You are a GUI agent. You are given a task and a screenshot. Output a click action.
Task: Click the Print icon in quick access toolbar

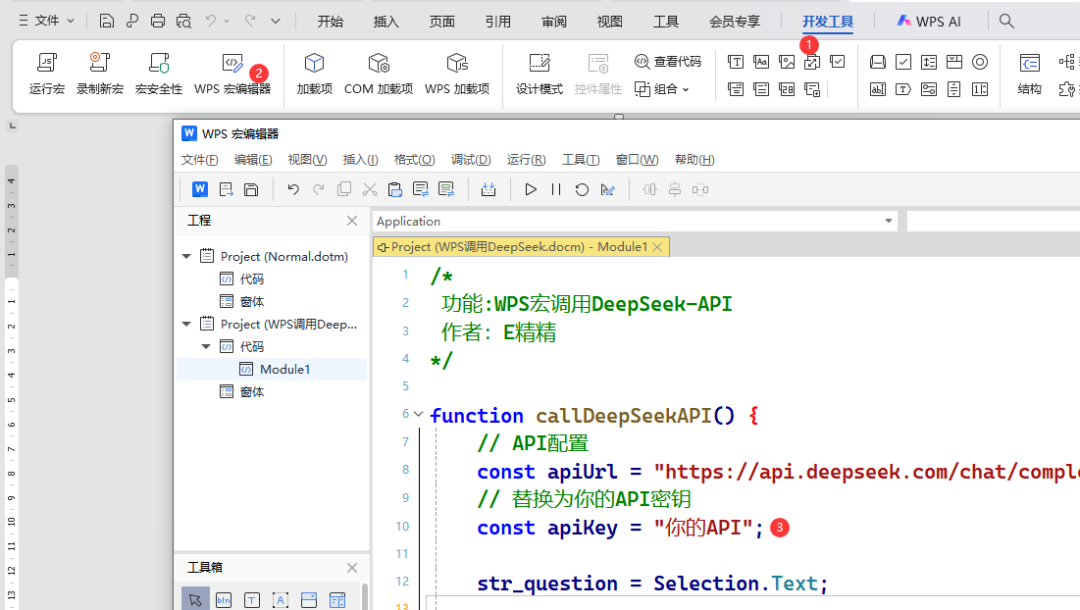coord(158,21)
